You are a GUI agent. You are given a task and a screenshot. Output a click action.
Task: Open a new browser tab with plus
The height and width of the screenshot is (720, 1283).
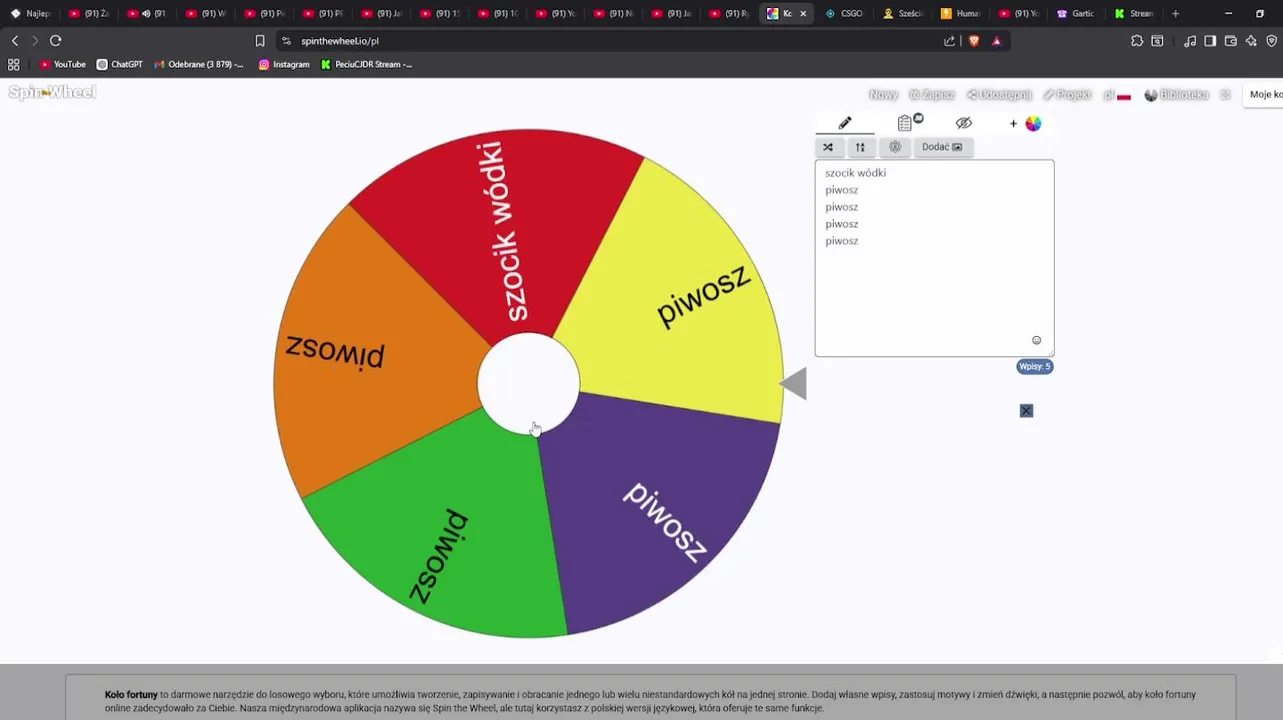tap(1175, 14)
